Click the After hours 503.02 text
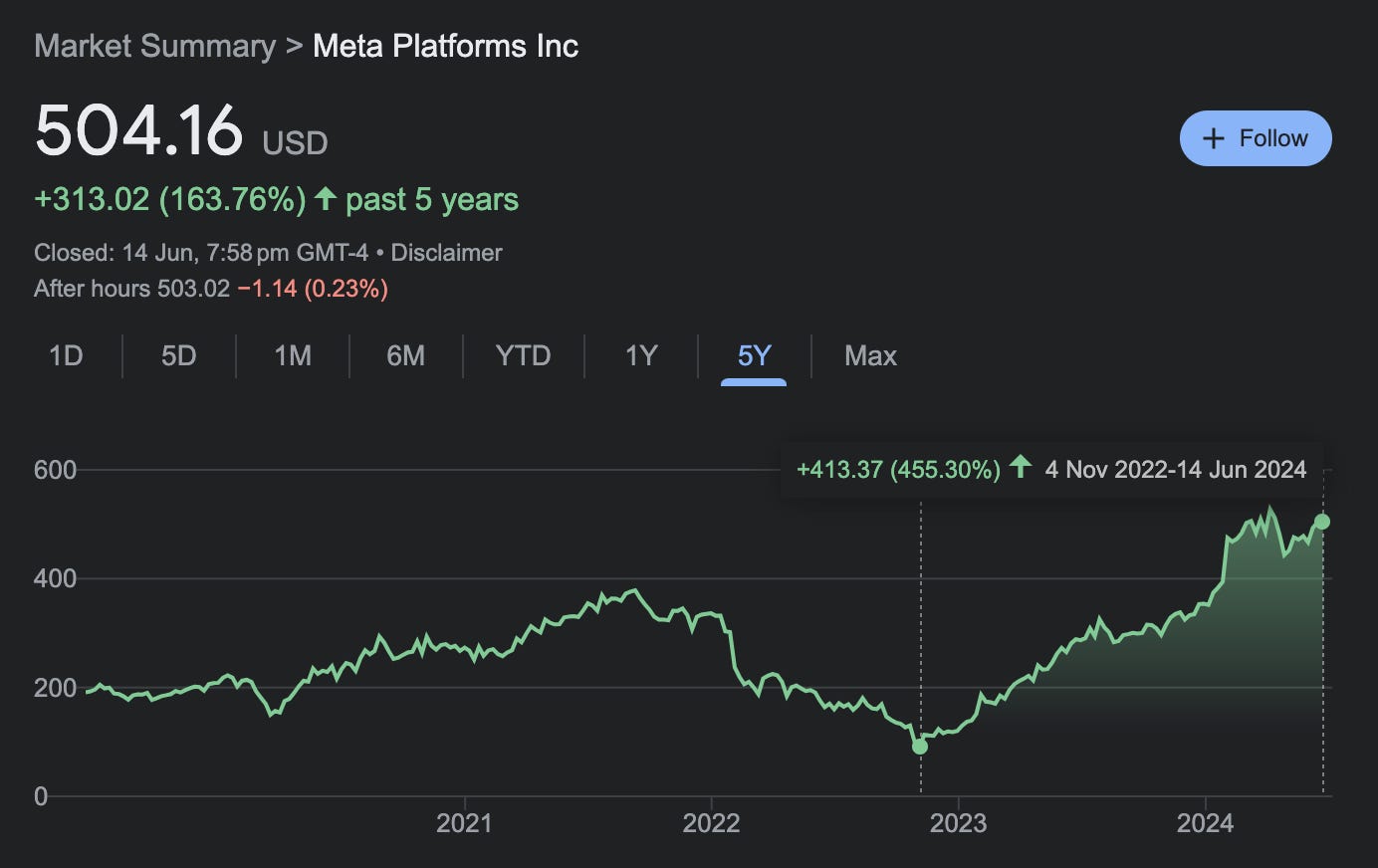1378x868 pixels. [131, 289]
